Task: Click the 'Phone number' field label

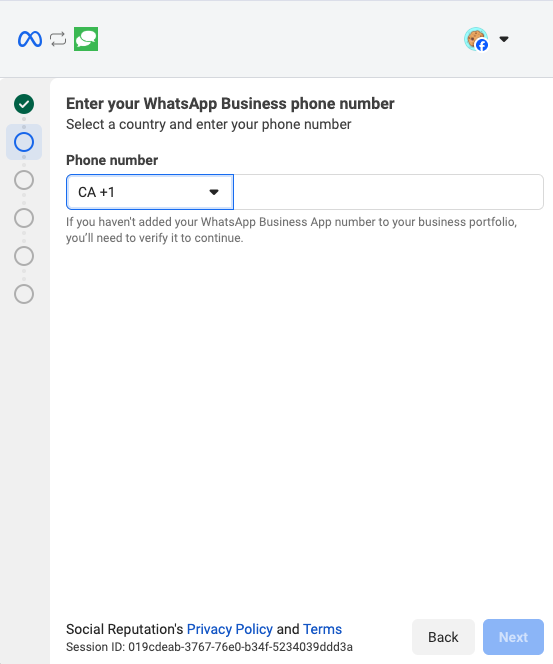Action: click(112, 160)
